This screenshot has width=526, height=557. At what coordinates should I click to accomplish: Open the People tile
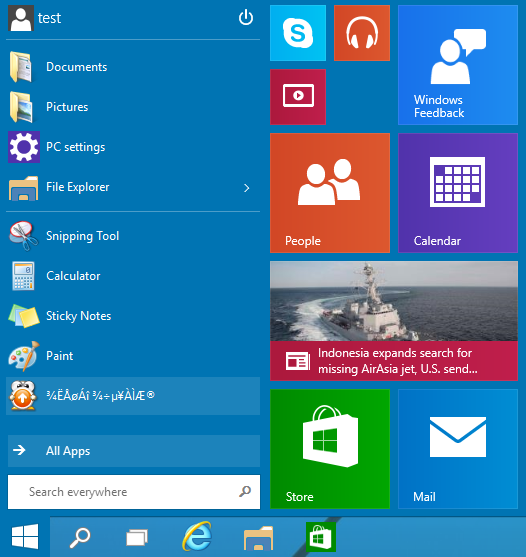[330, 193]
